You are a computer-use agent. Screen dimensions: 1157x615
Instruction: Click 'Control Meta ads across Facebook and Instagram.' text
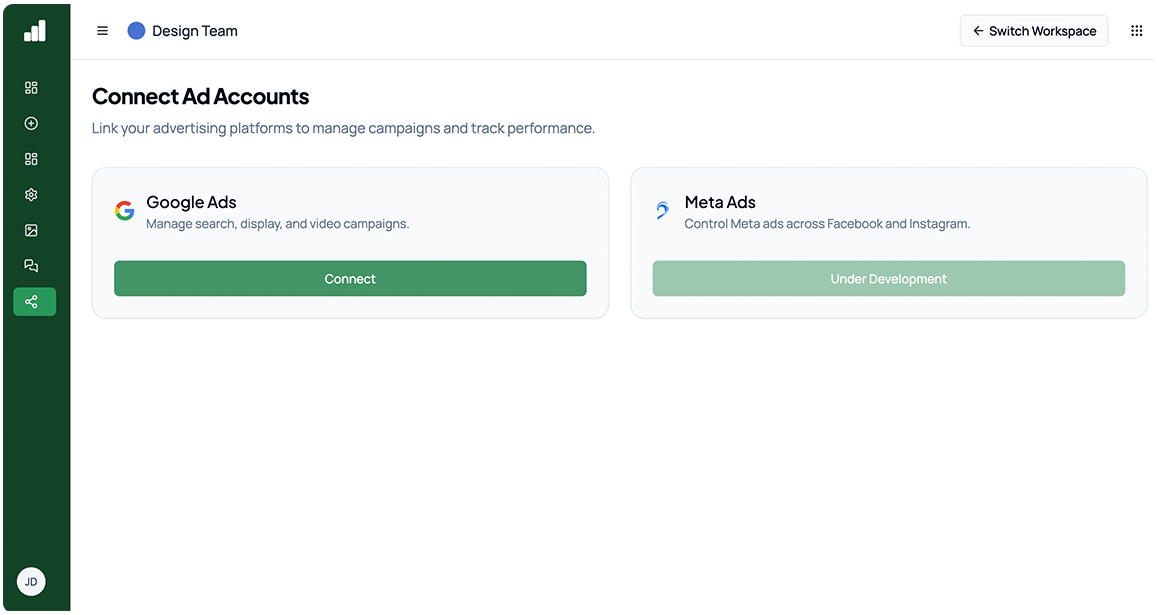(827, 224)
